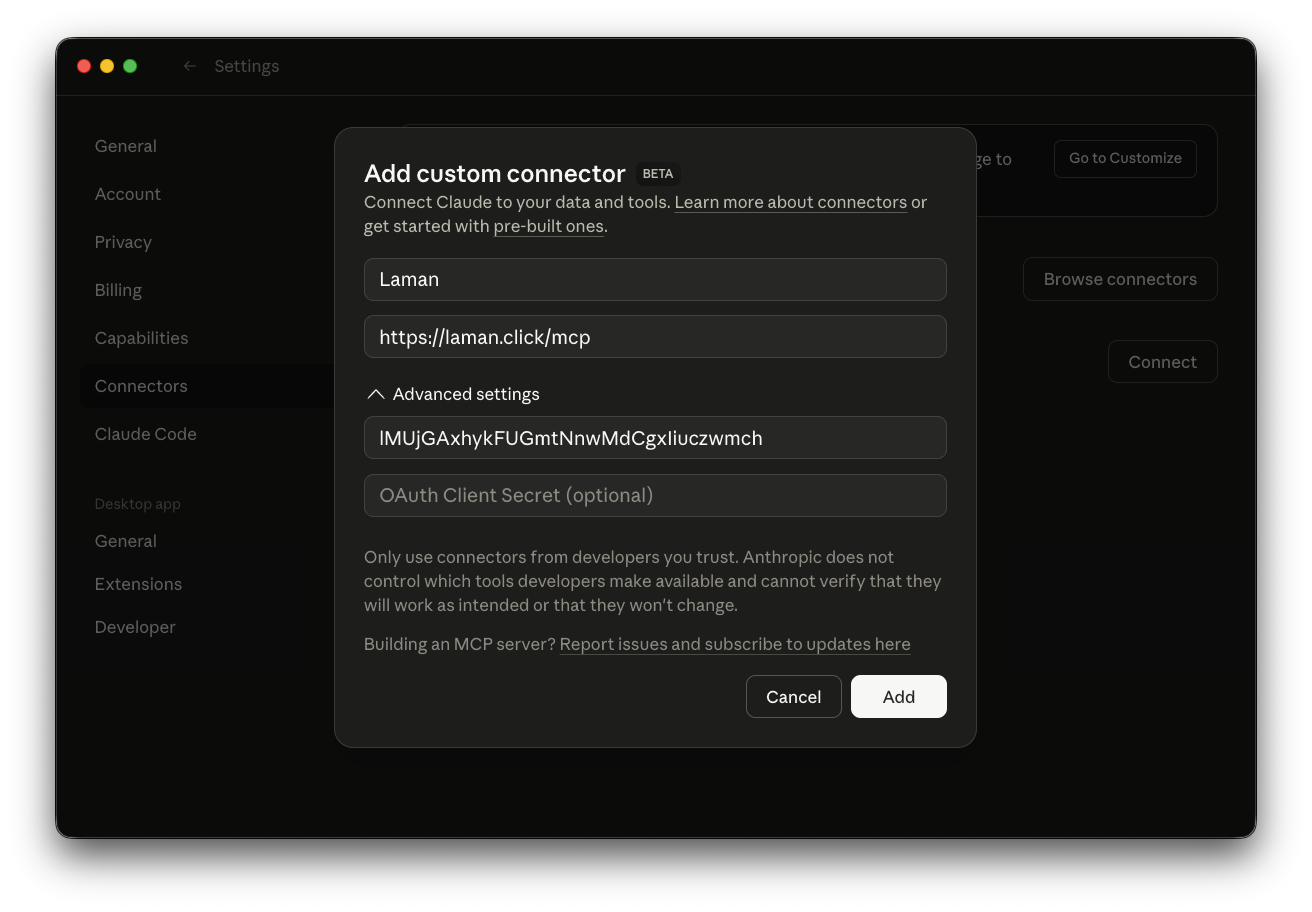
Task: Click the BETA badge next to the title
Action: 658,174
